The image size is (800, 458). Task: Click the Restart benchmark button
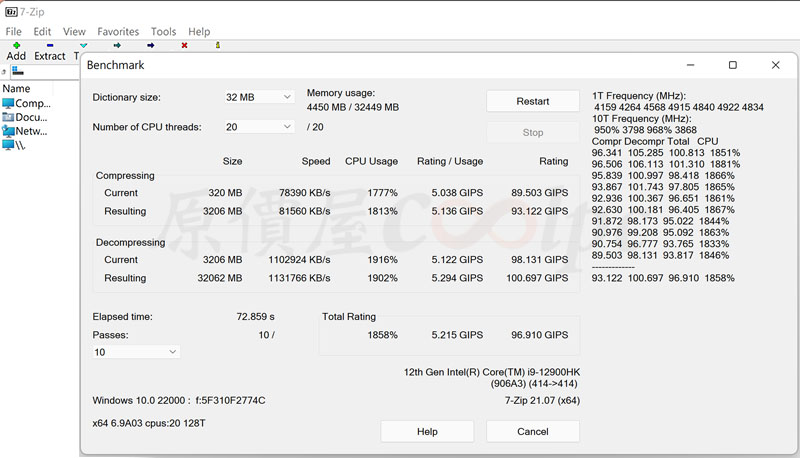[x=533, y=101]
